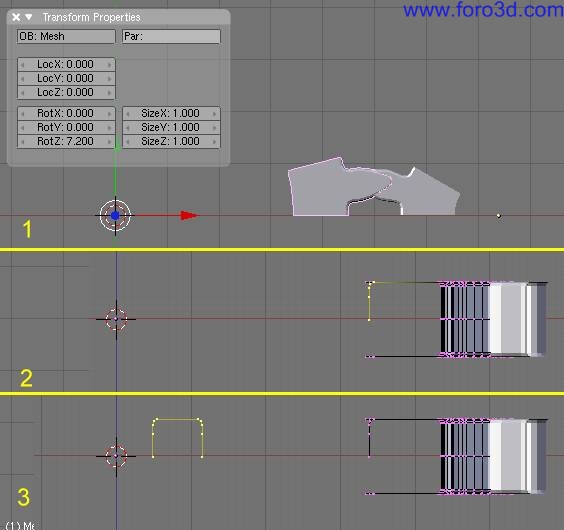Select the shaded mesh in view 3
The height and width of the screenshot is (530, 564).
pyautogui.click(x=494, y=456)
